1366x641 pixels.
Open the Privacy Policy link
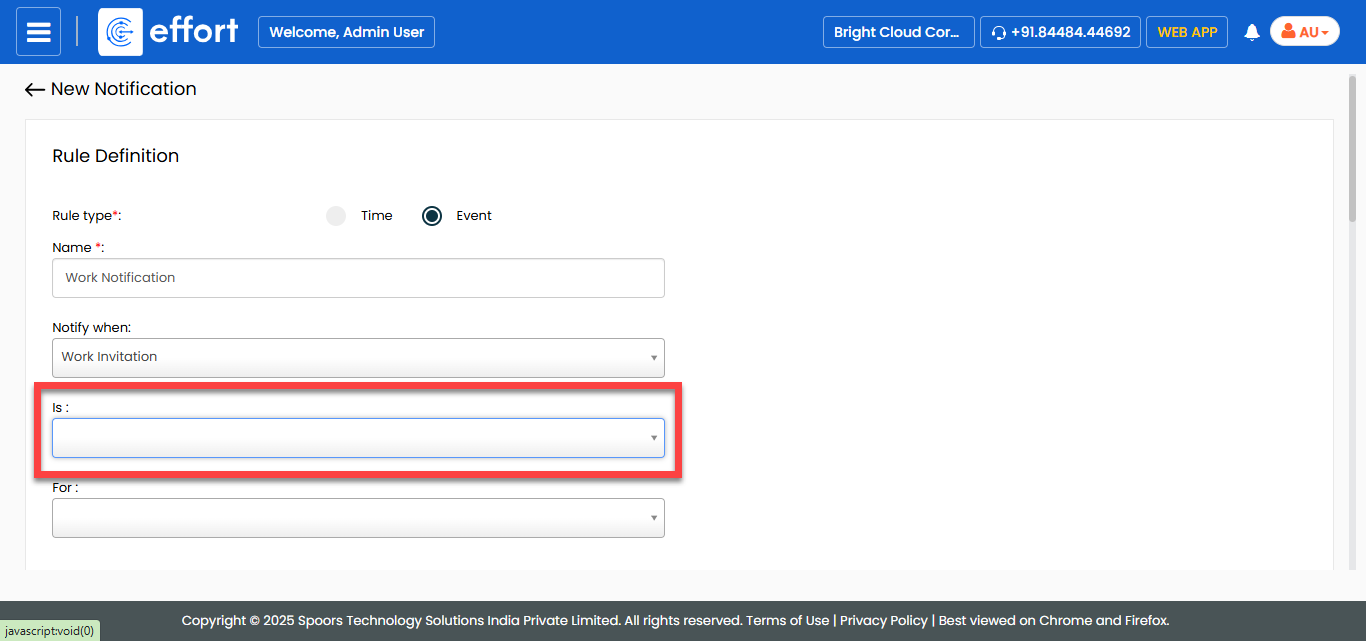[x=883, y=620]
